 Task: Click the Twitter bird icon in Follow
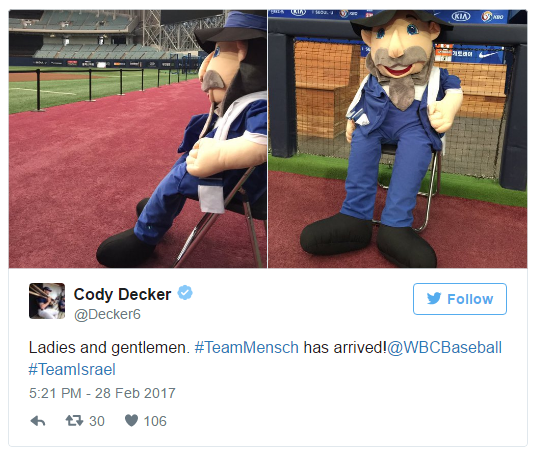coord(434,299)
